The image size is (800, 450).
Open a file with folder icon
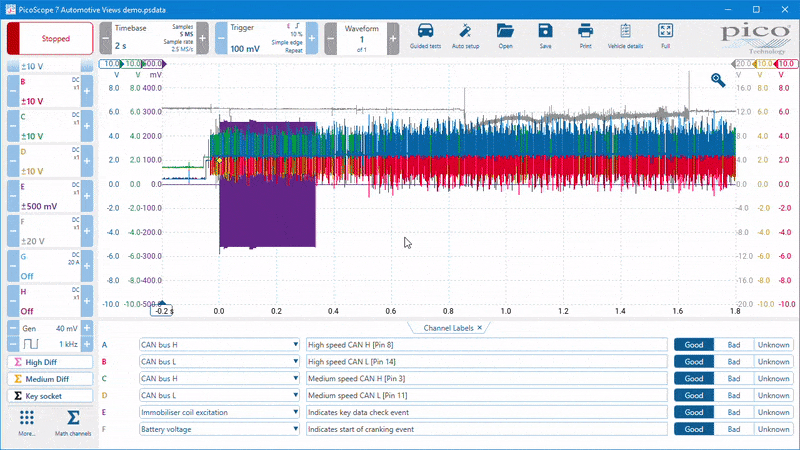pos(505,37)
